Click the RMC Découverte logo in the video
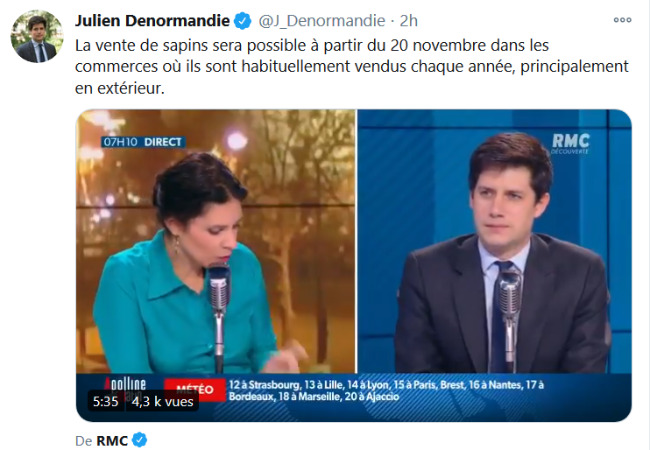650x450 pixels. click(570, 143)
